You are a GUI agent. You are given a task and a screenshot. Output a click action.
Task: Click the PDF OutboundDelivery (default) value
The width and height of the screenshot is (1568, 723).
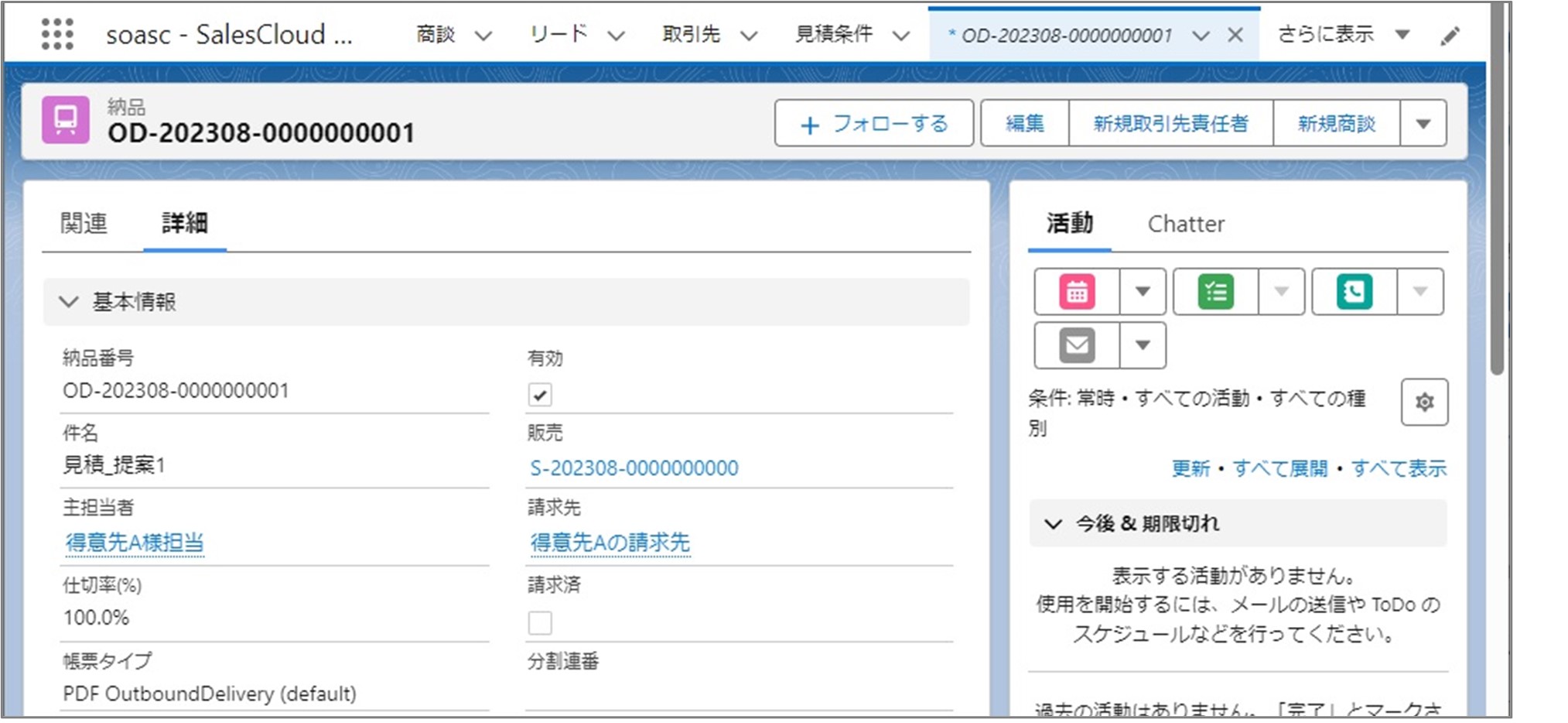tap(210, 694)
